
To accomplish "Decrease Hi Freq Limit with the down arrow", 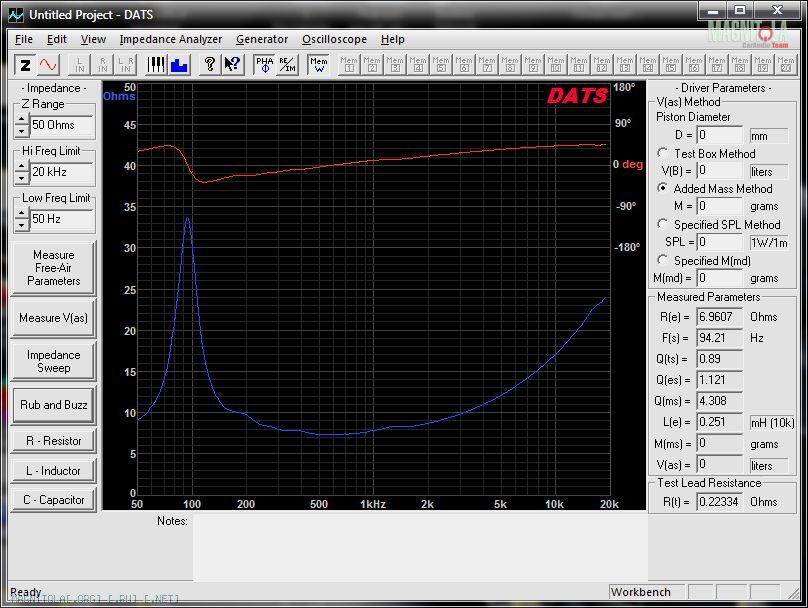I will 21,178.
